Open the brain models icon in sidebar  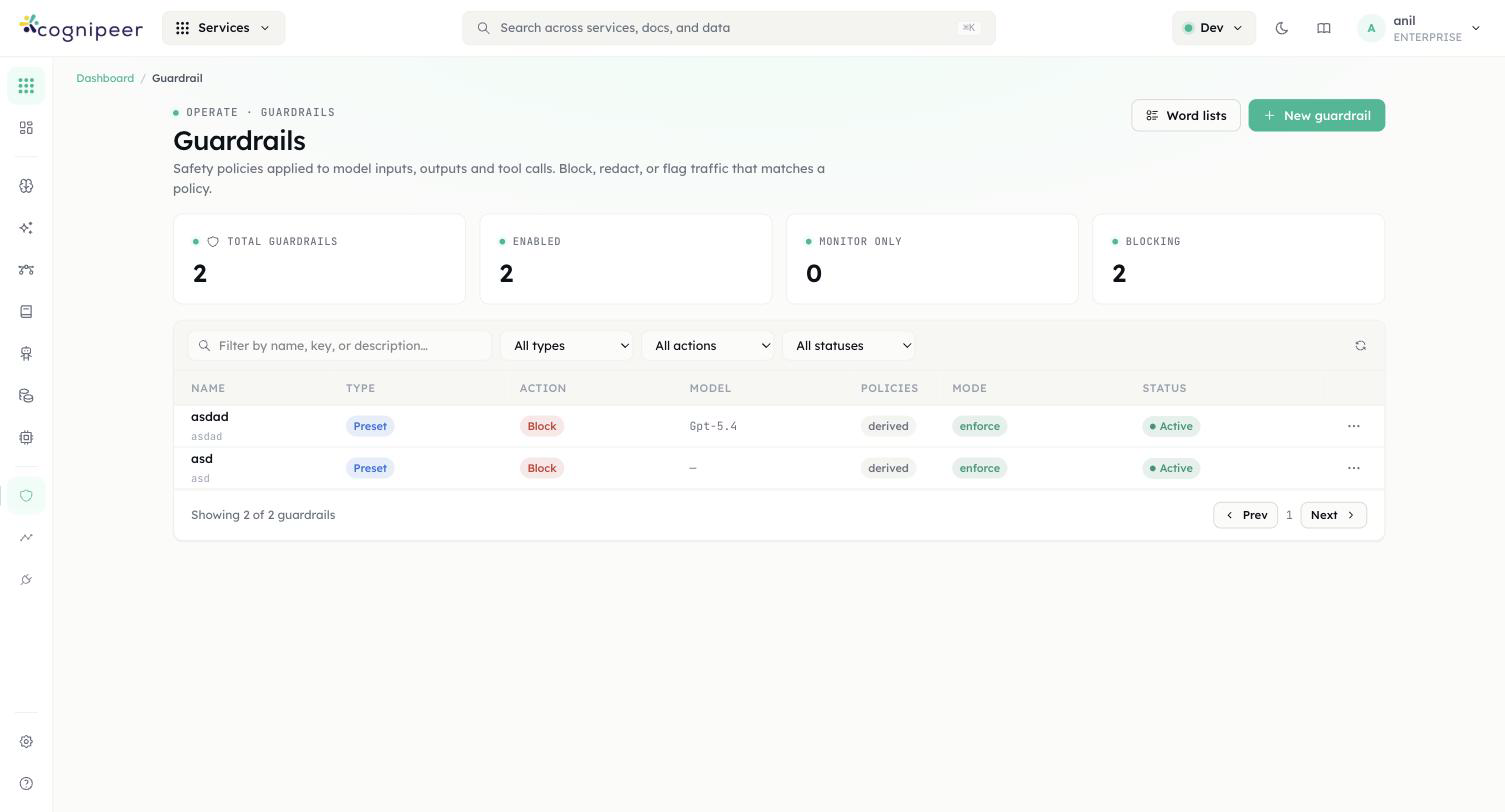click(x=26, y=186)
